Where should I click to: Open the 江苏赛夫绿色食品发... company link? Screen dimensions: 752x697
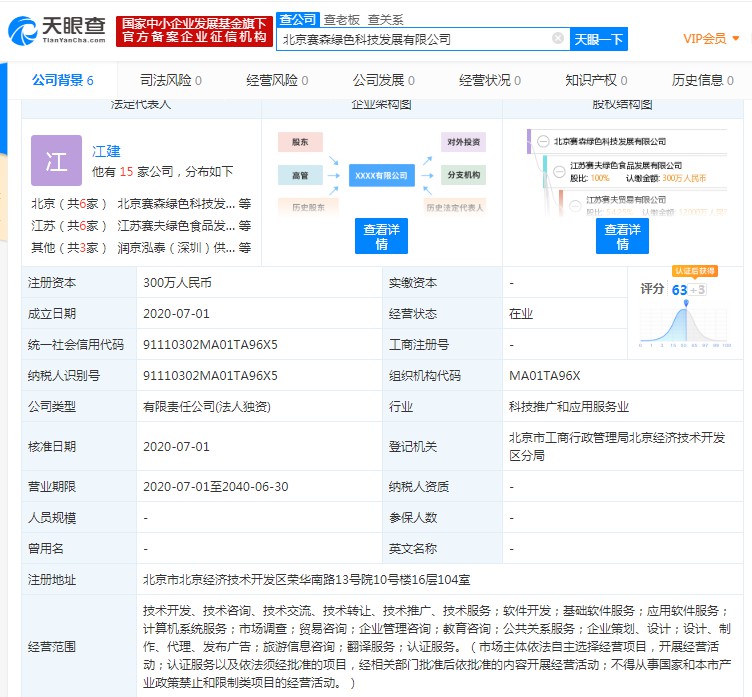176,226
